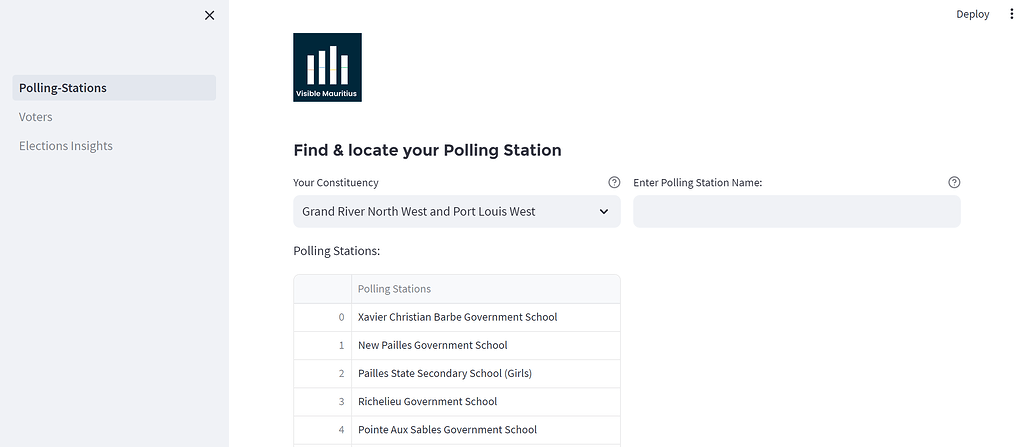
Task: Select Xavier Christian Barbe Government School row
Action: coord(457,317)
